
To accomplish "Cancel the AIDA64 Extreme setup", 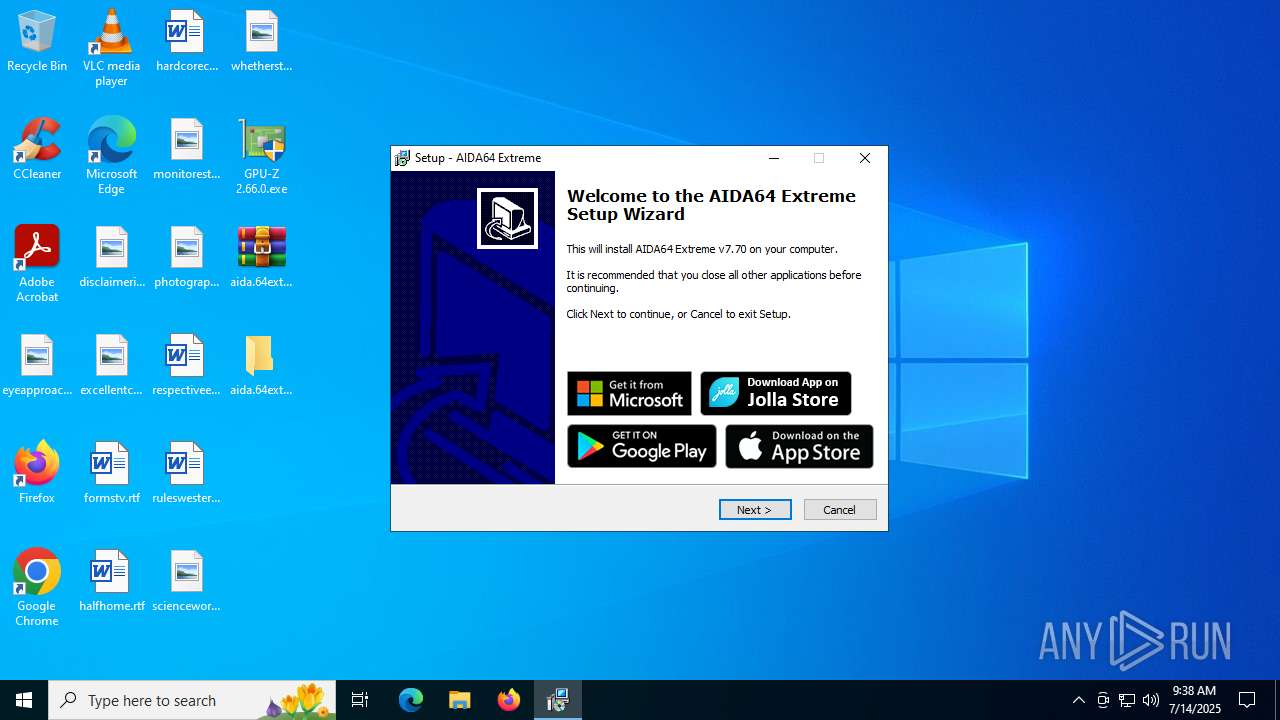I will (x=840, y=510).
